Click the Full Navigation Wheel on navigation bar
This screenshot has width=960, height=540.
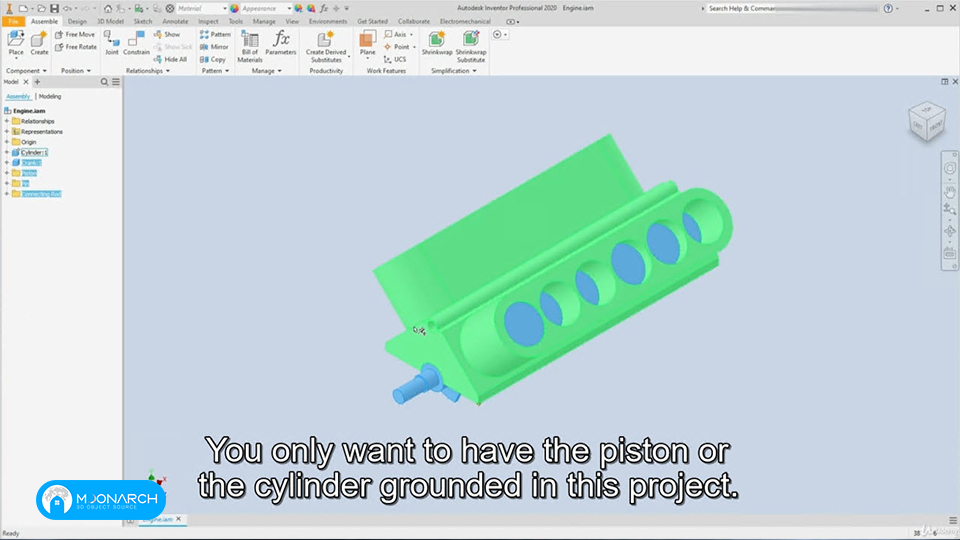[950, 168]
